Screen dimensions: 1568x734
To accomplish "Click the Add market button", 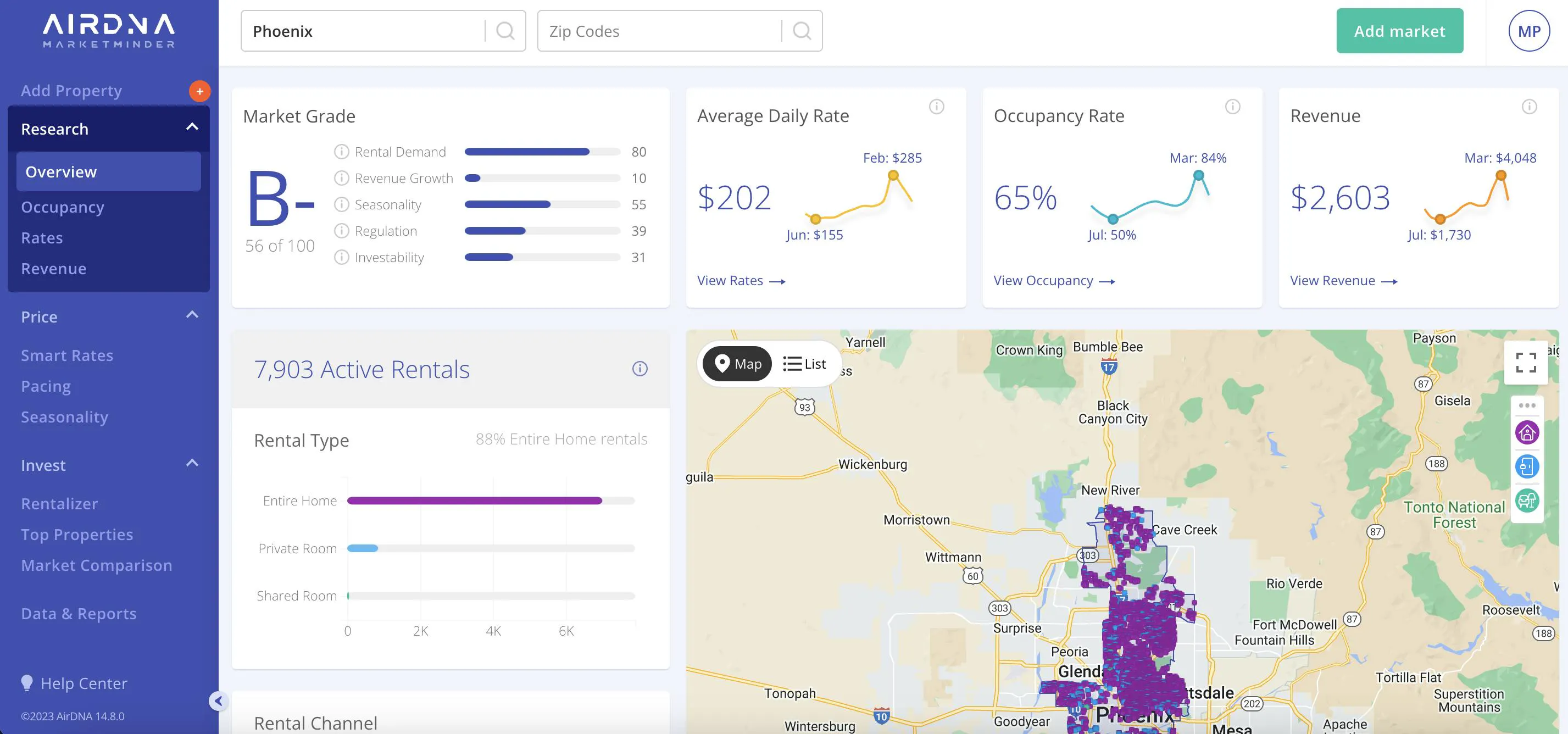I will [1399, 30].
